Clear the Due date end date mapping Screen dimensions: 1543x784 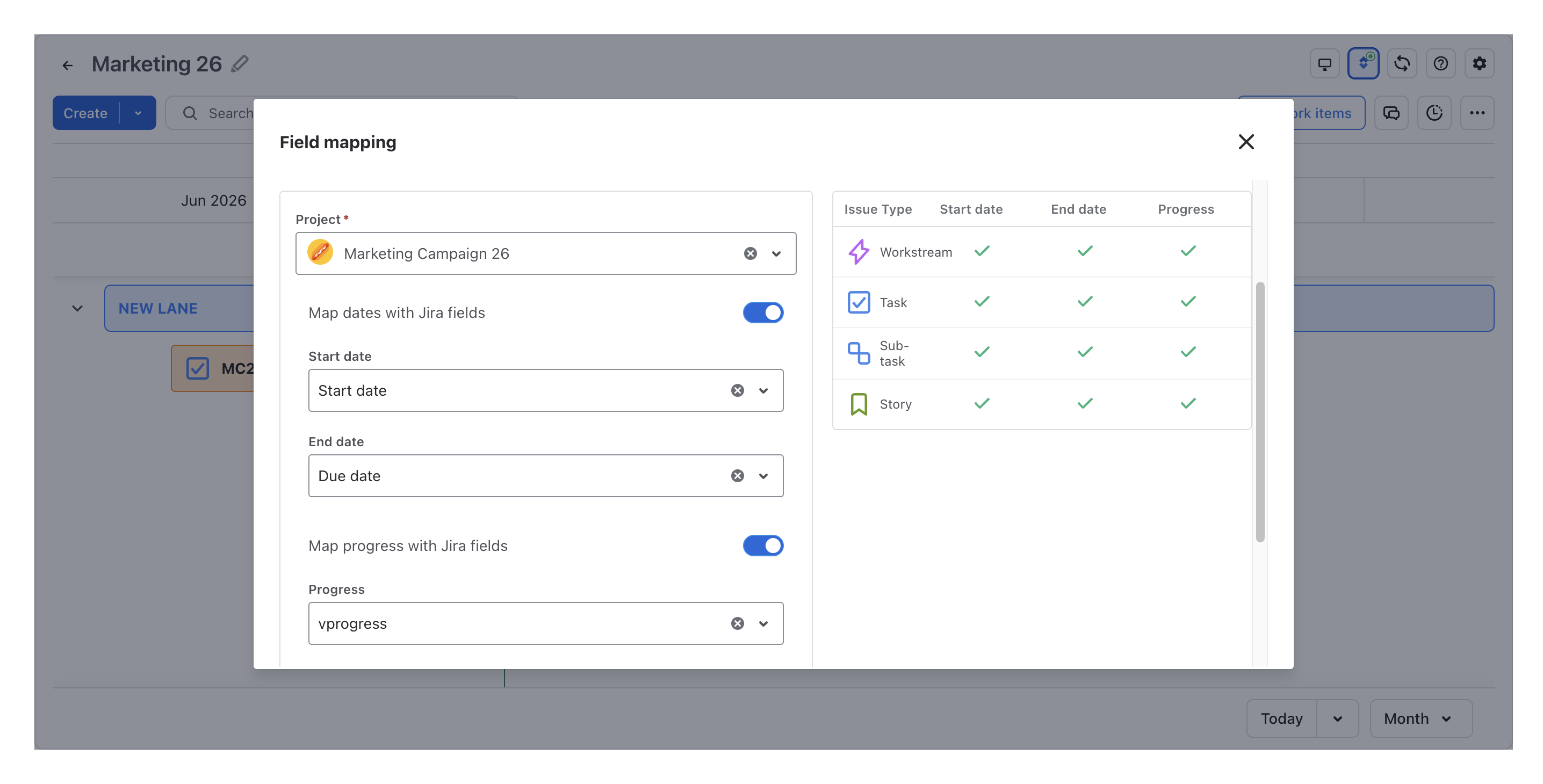pos(737,476)
